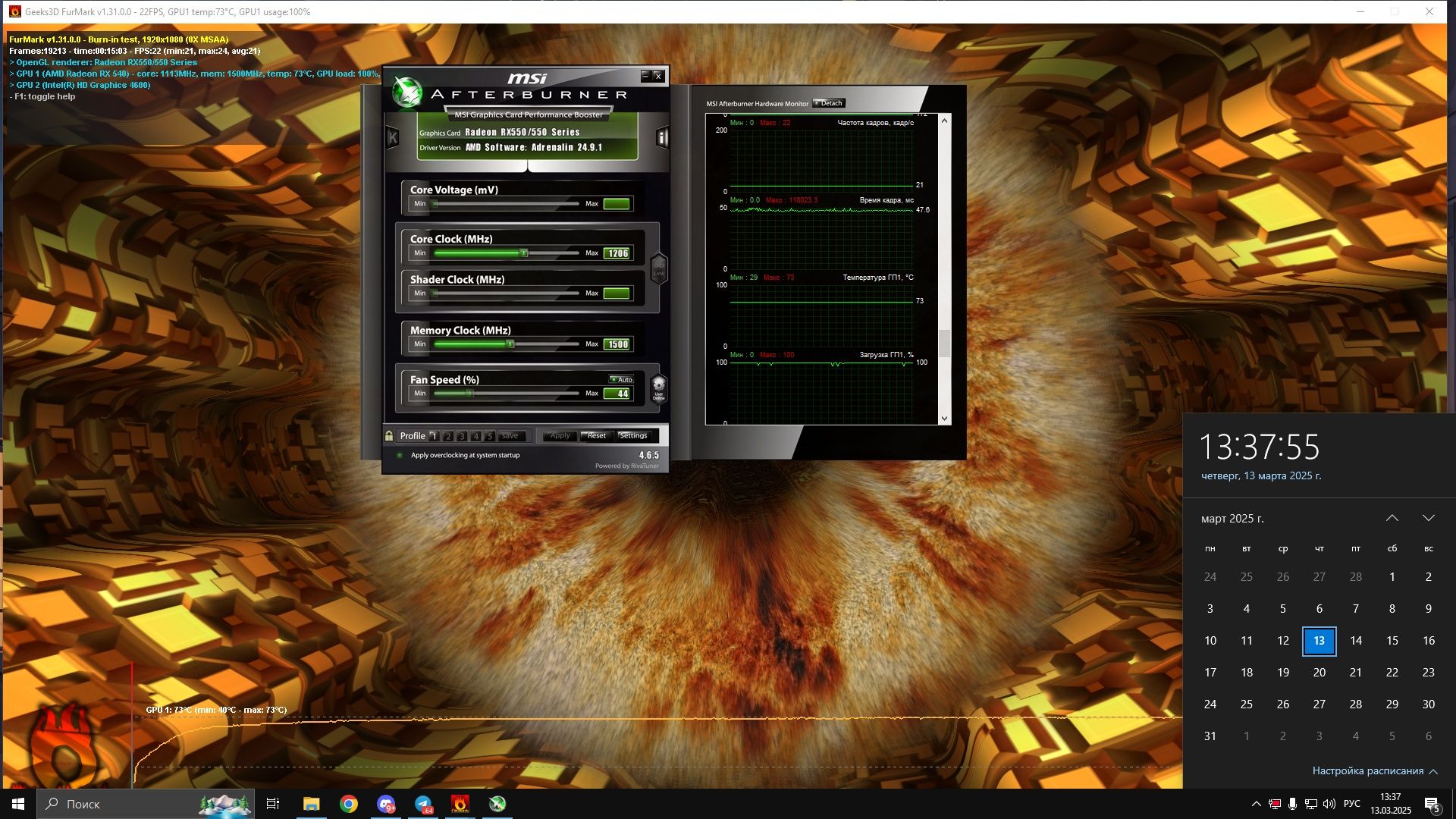Show hidden system tray icons
This screenshot has height=819, width=1456.
(x=1256, y=804)
